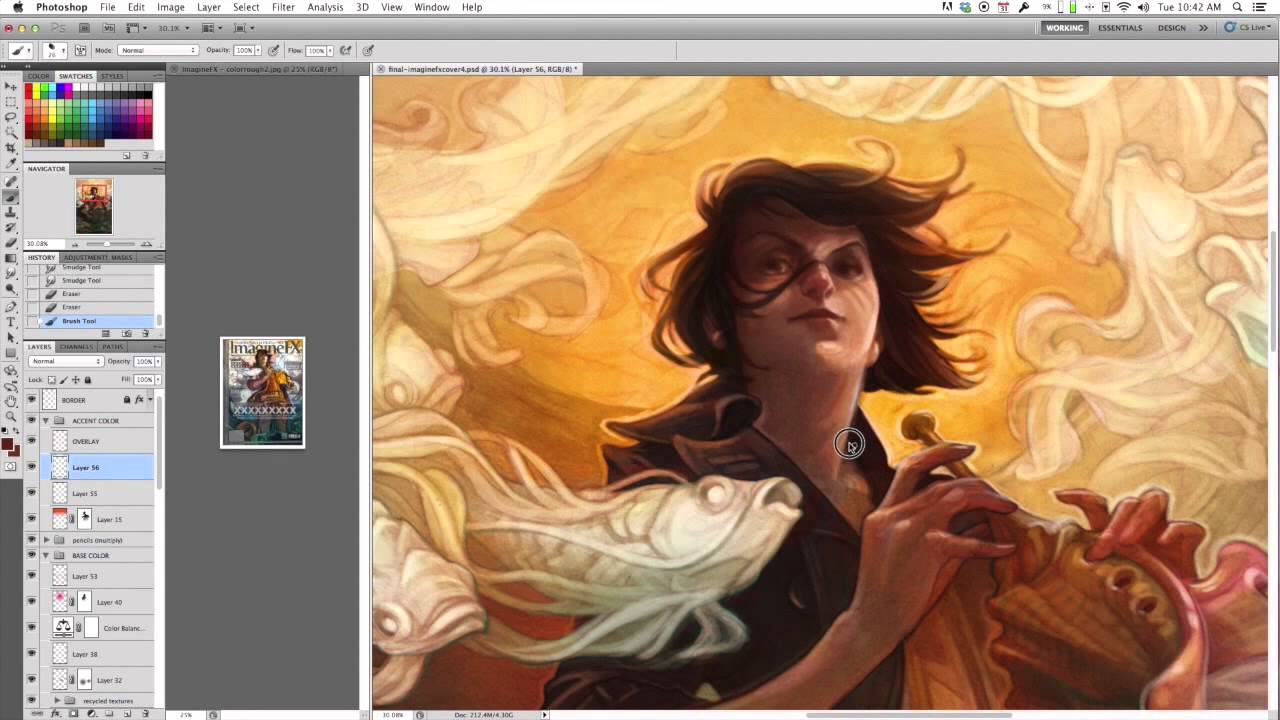1280x720 pixels.
Task: Select the Healing Brush tool
Action: [11, 182]
